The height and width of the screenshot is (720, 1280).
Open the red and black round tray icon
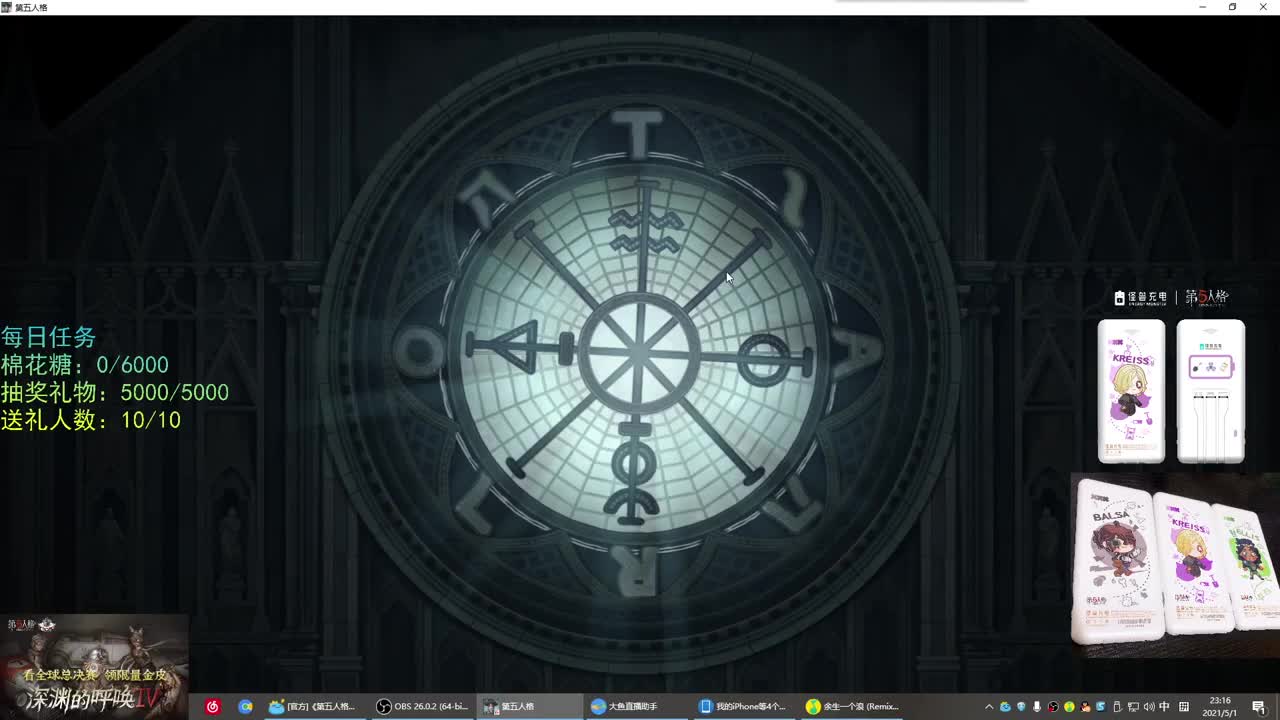[1053, 707]
